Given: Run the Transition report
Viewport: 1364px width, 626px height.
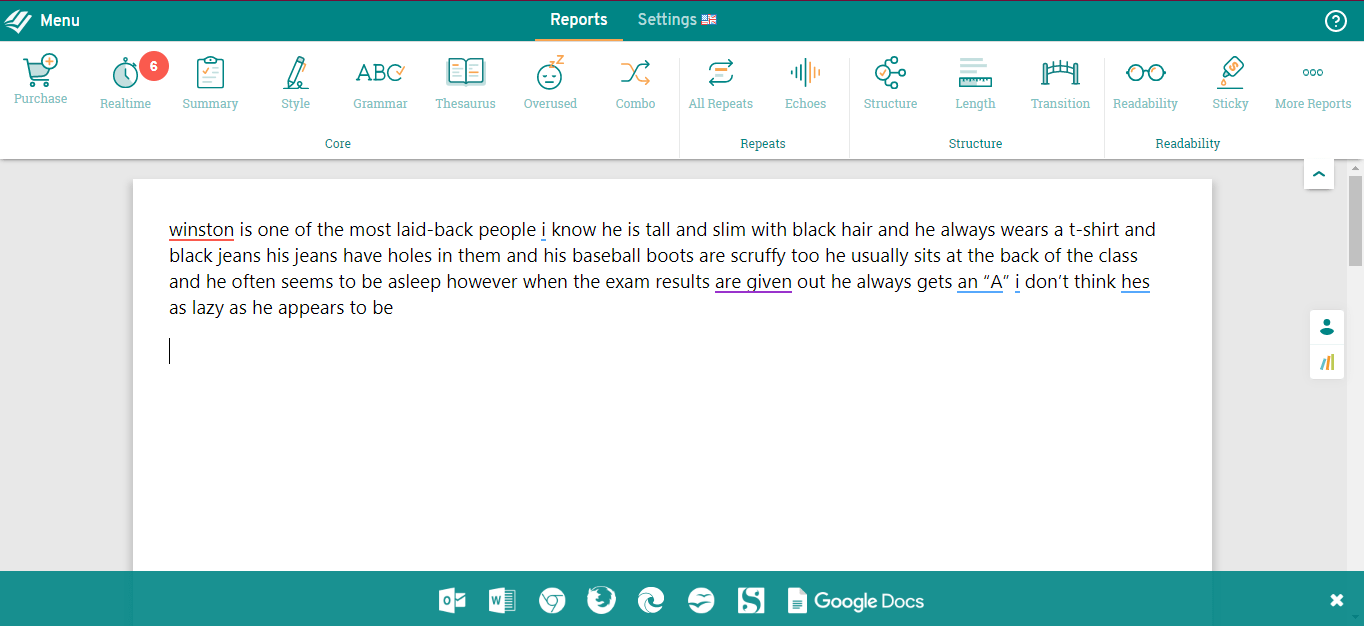Looking at the screenshot, I should pyautogui.click(x=1060, y=84).
